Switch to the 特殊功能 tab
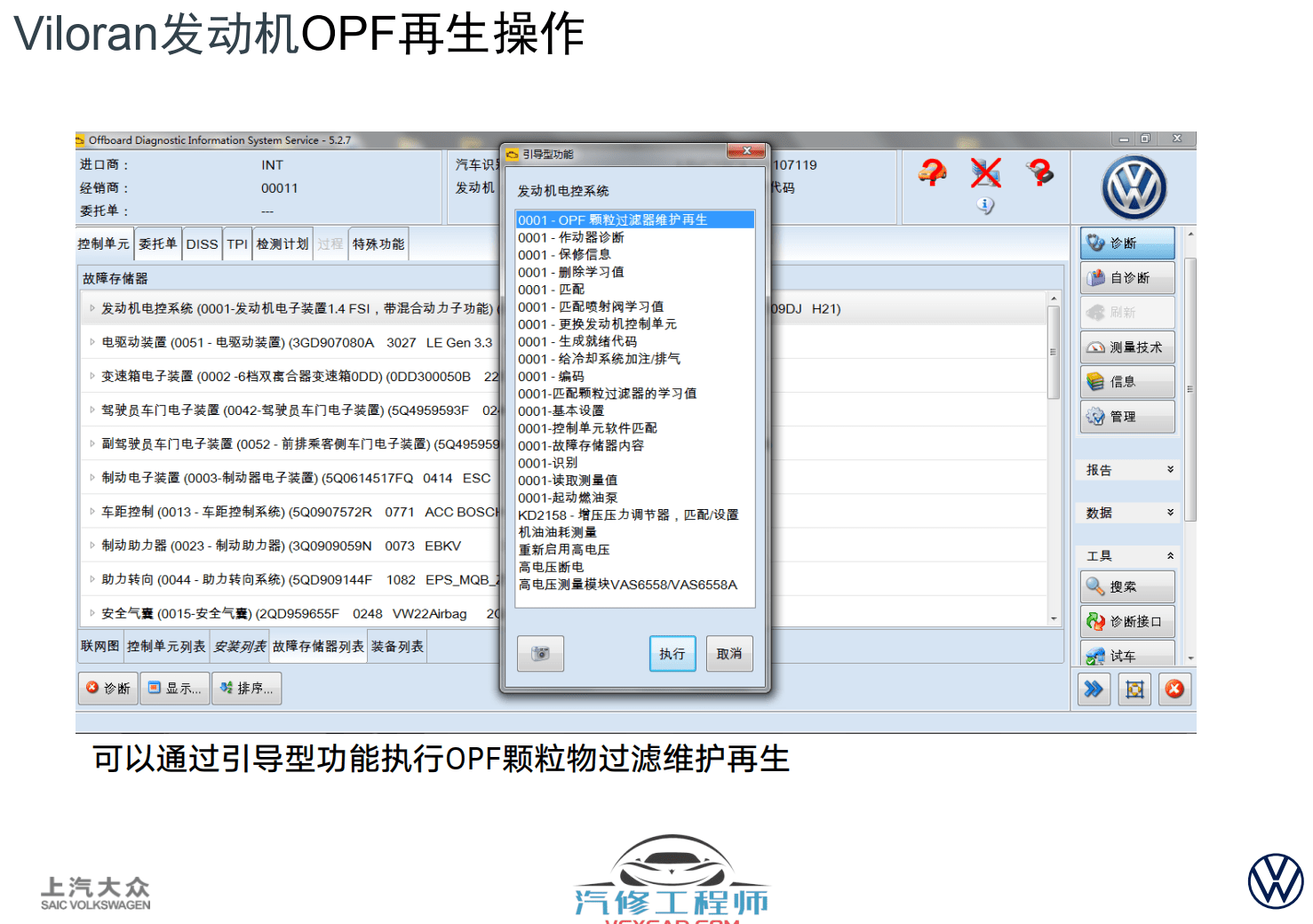The height and width of the screenshot is (924, 1313). click(378, 244)
